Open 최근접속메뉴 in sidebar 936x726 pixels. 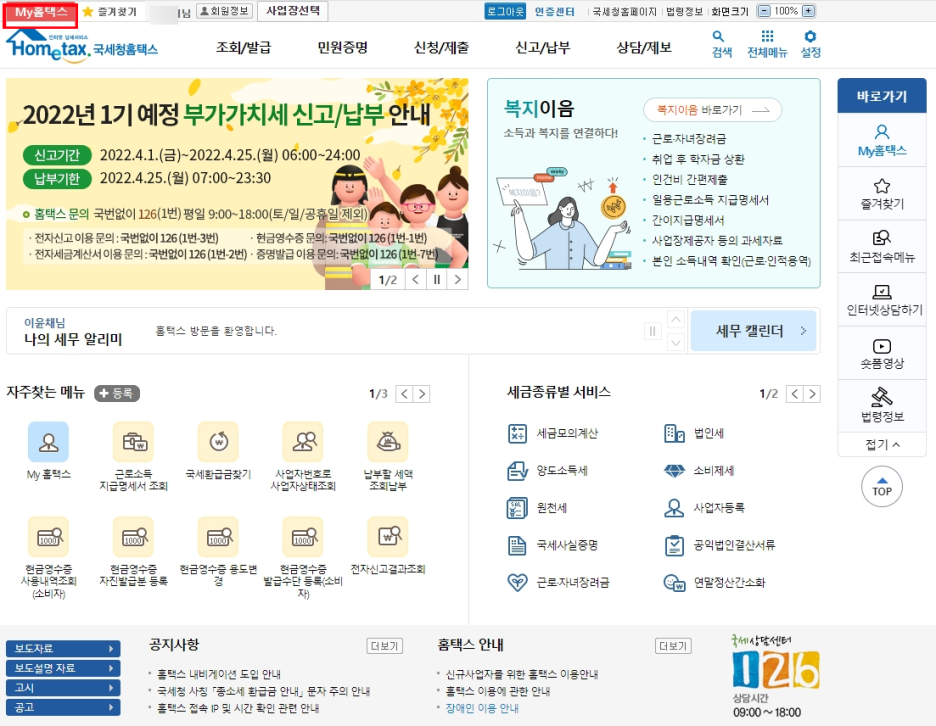(x=882, y=247)
